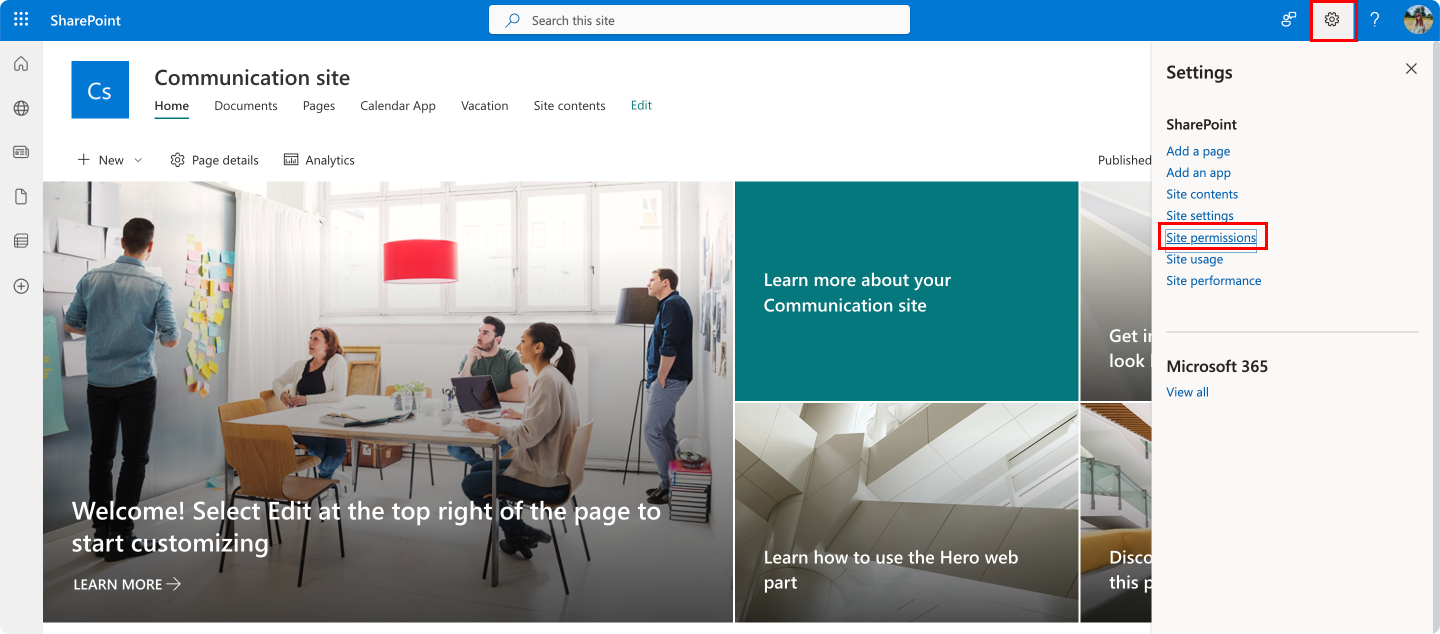Open Page details in command bar
This screenshot has width=1440, height=634.
click(x=214, y=160)
